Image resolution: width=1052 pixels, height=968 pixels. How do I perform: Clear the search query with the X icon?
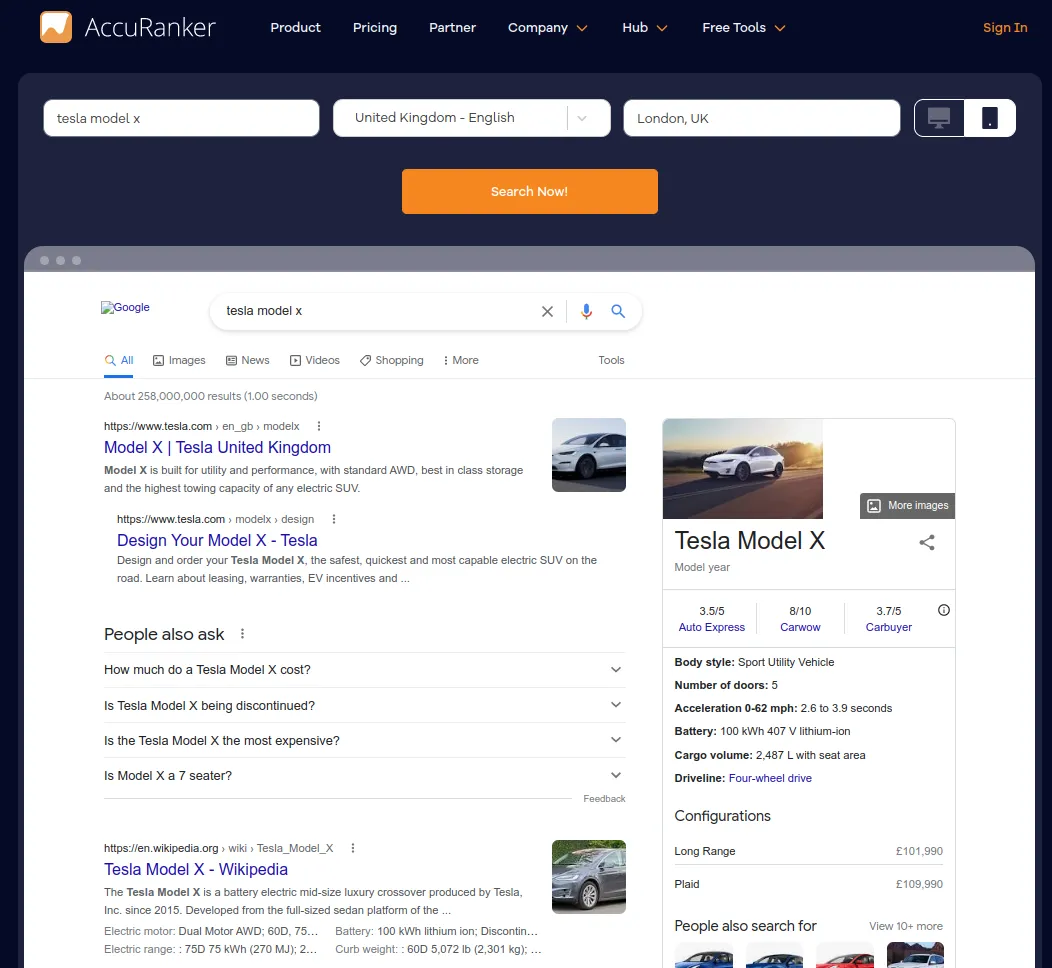pyautogui.click(x=547, y=311)
